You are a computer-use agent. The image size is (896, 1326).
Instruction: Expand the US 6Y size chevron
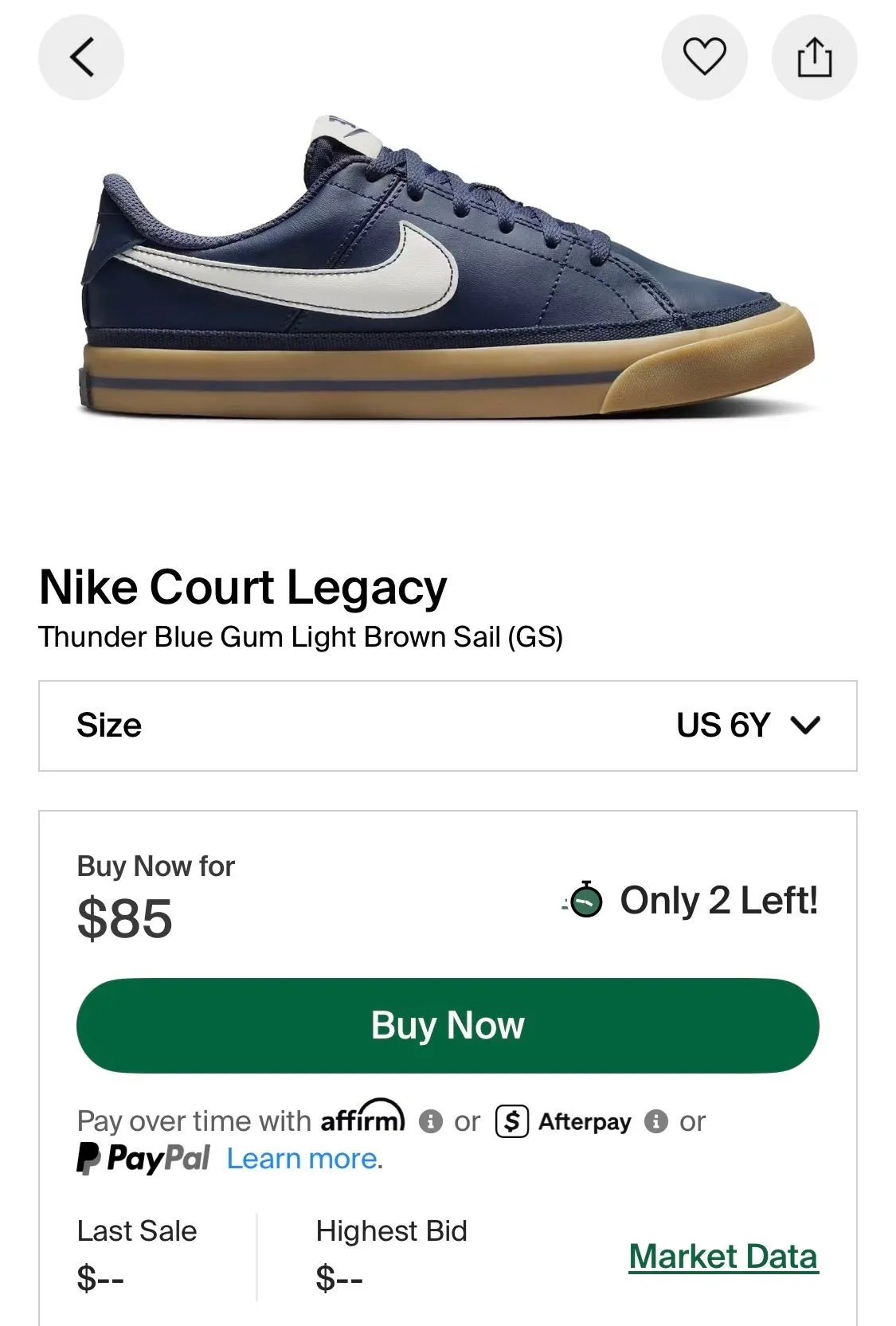(805, 725)
